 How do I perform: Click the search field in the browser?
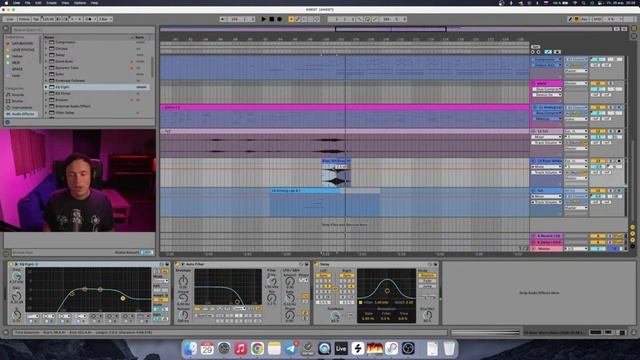[82, 29]
